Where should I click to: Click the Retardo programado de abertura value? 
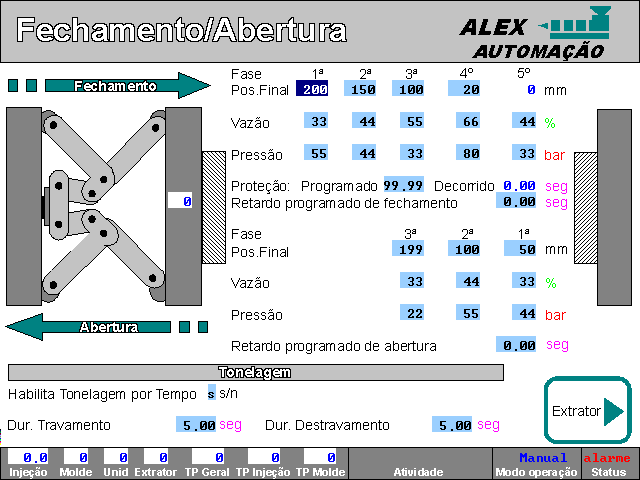click(519, 345)
